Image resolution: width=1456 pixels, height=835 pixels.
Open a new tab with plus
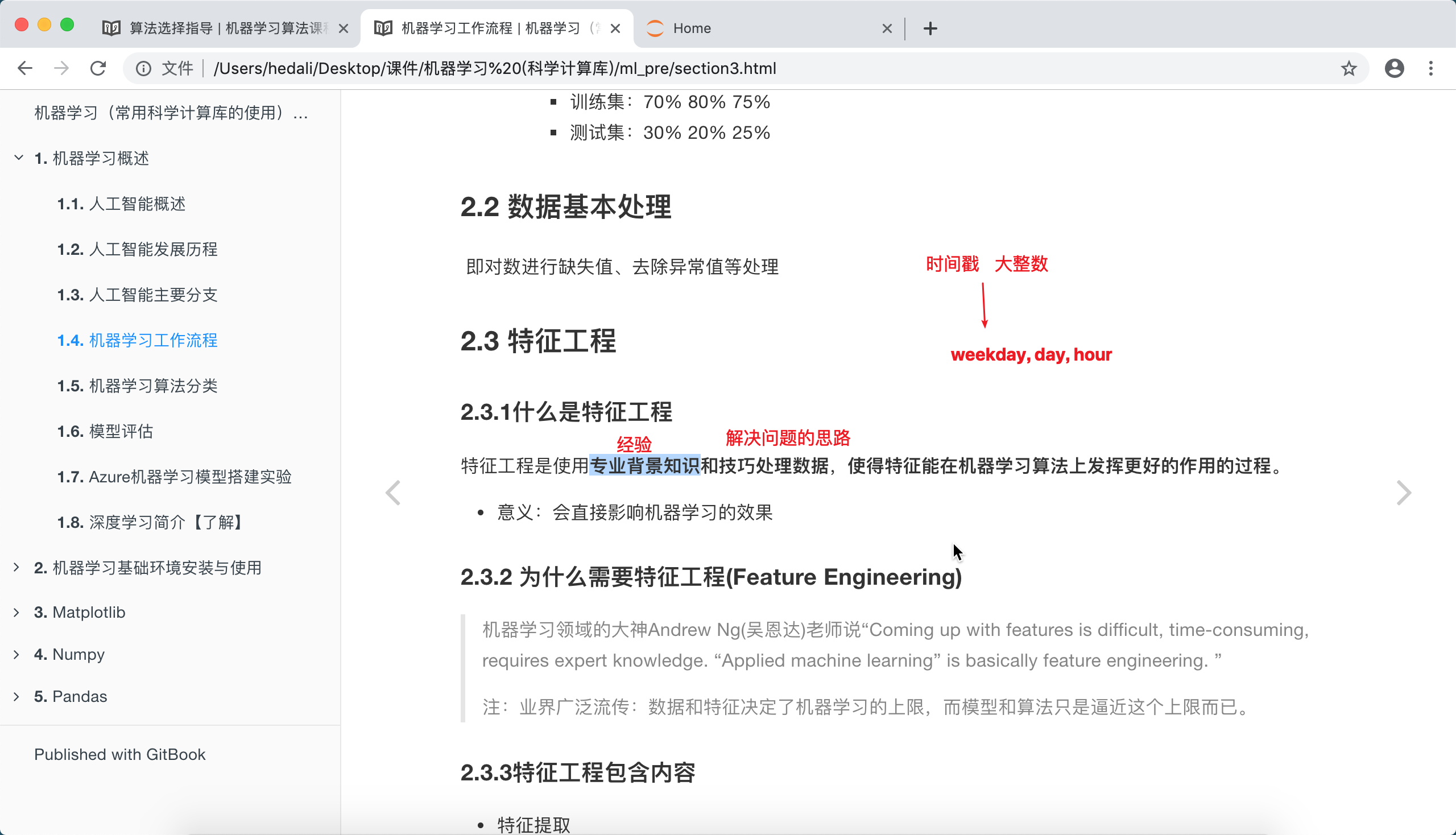(930, 28)
